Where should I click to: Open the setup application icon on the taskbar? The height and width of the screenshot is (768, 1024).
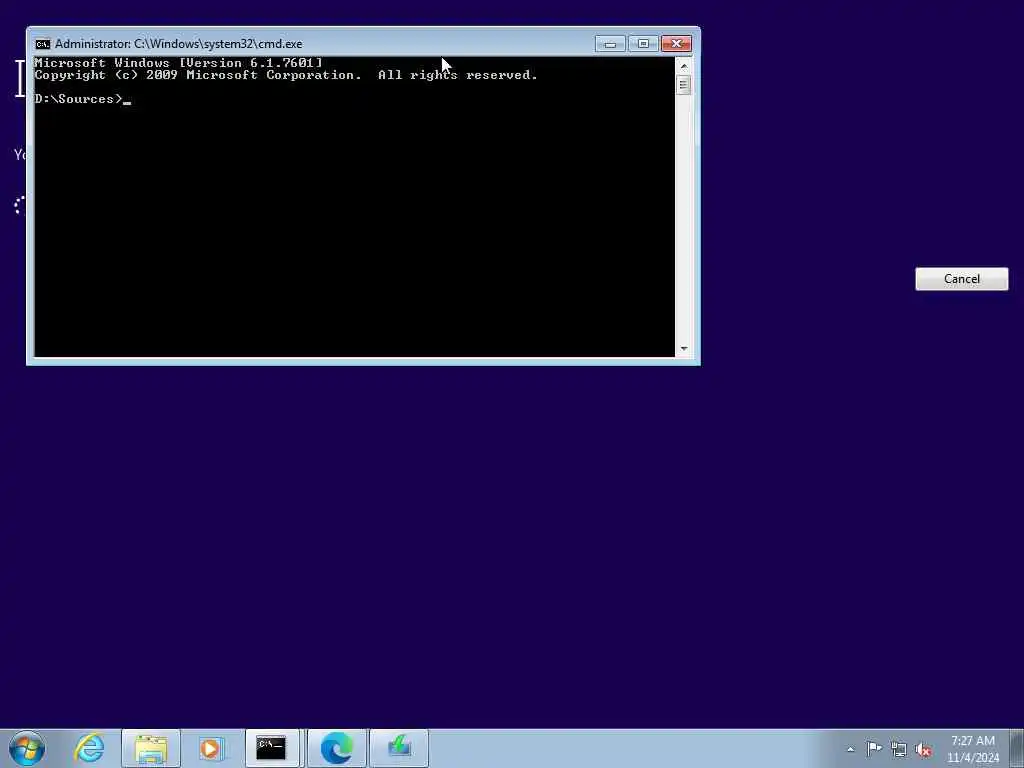[x=399, y=748]
